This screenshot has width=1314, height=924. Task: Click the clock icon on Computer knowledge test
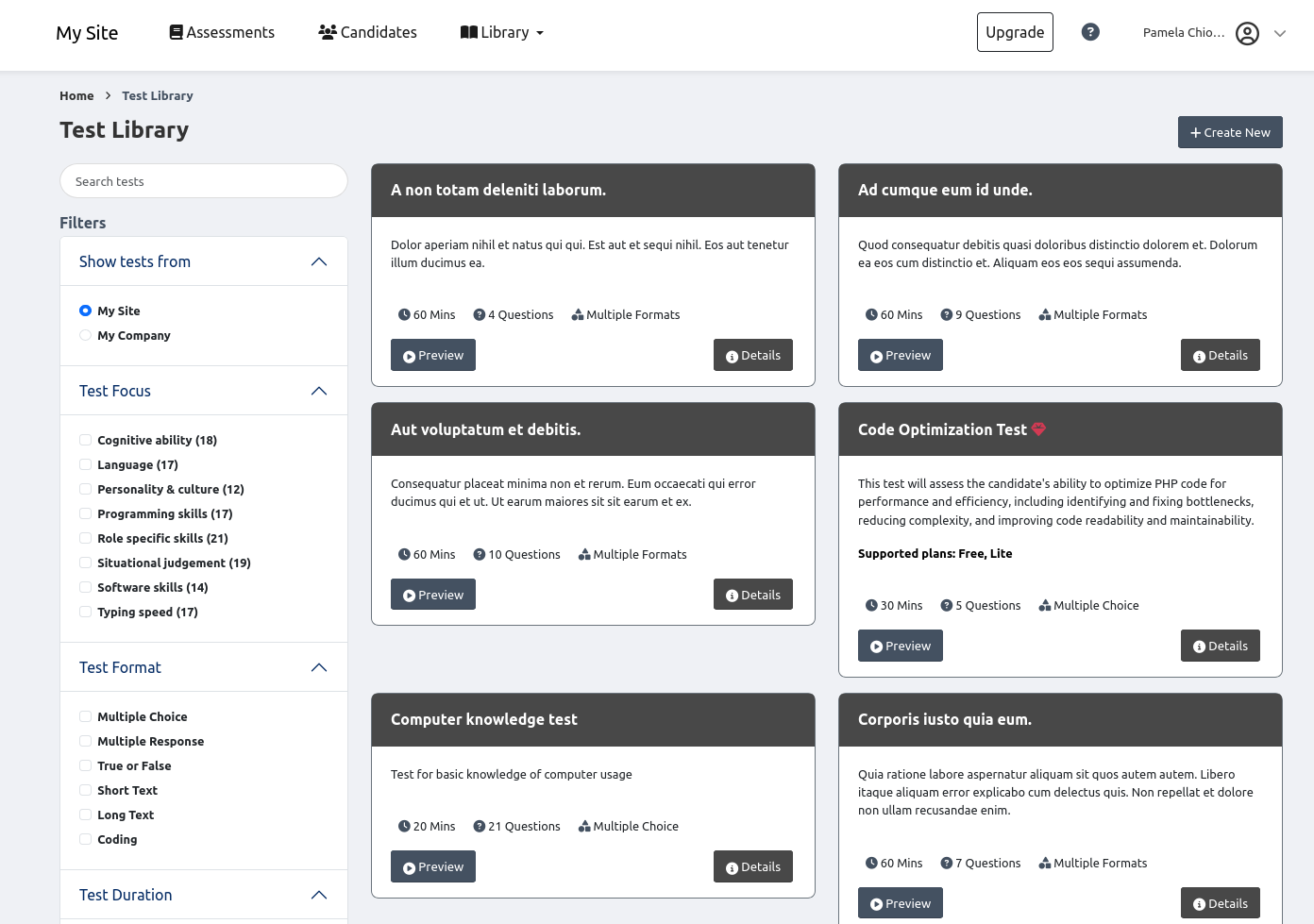[x=404, y=827]
